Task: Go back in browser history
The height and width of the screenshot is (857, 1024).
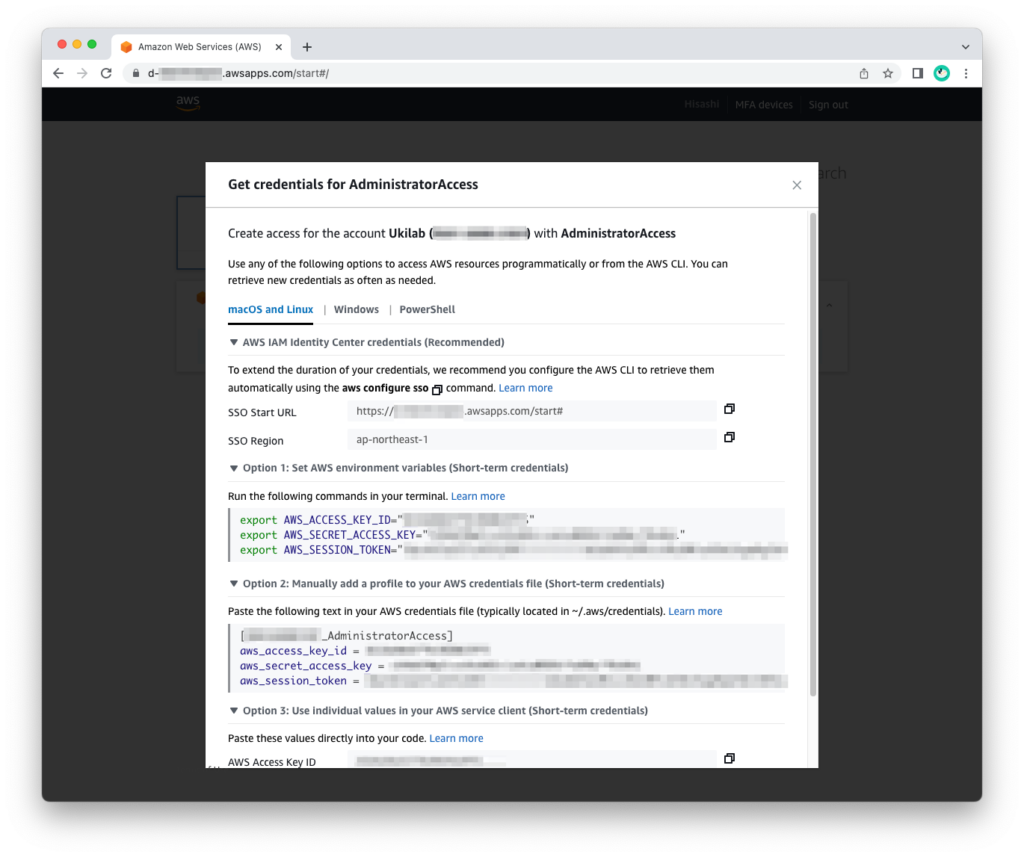Action: pyautogui.click(x=58, y=73)
